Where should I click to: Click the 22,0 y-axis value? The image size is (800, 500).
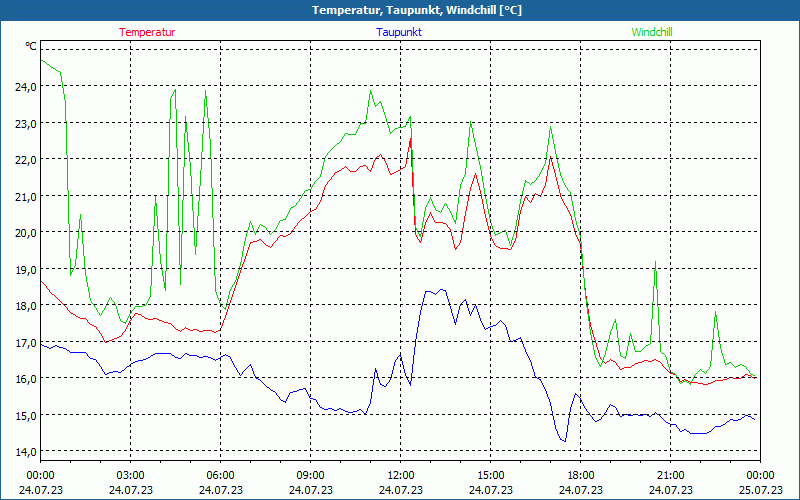pos(26,160)
